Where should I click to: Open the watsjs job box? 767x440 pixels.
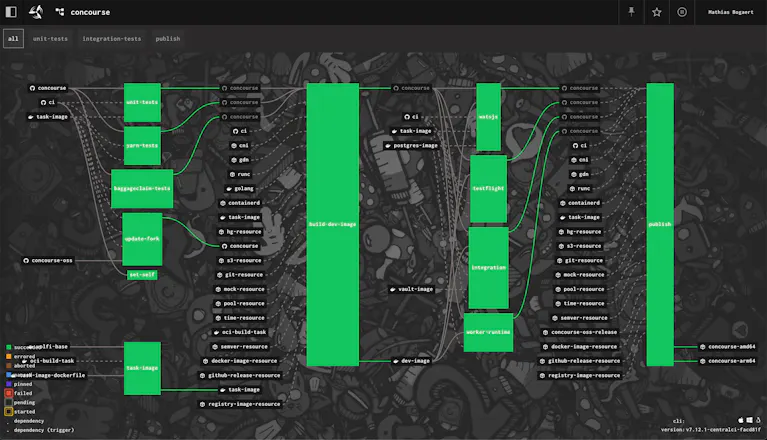click(489, 117)
